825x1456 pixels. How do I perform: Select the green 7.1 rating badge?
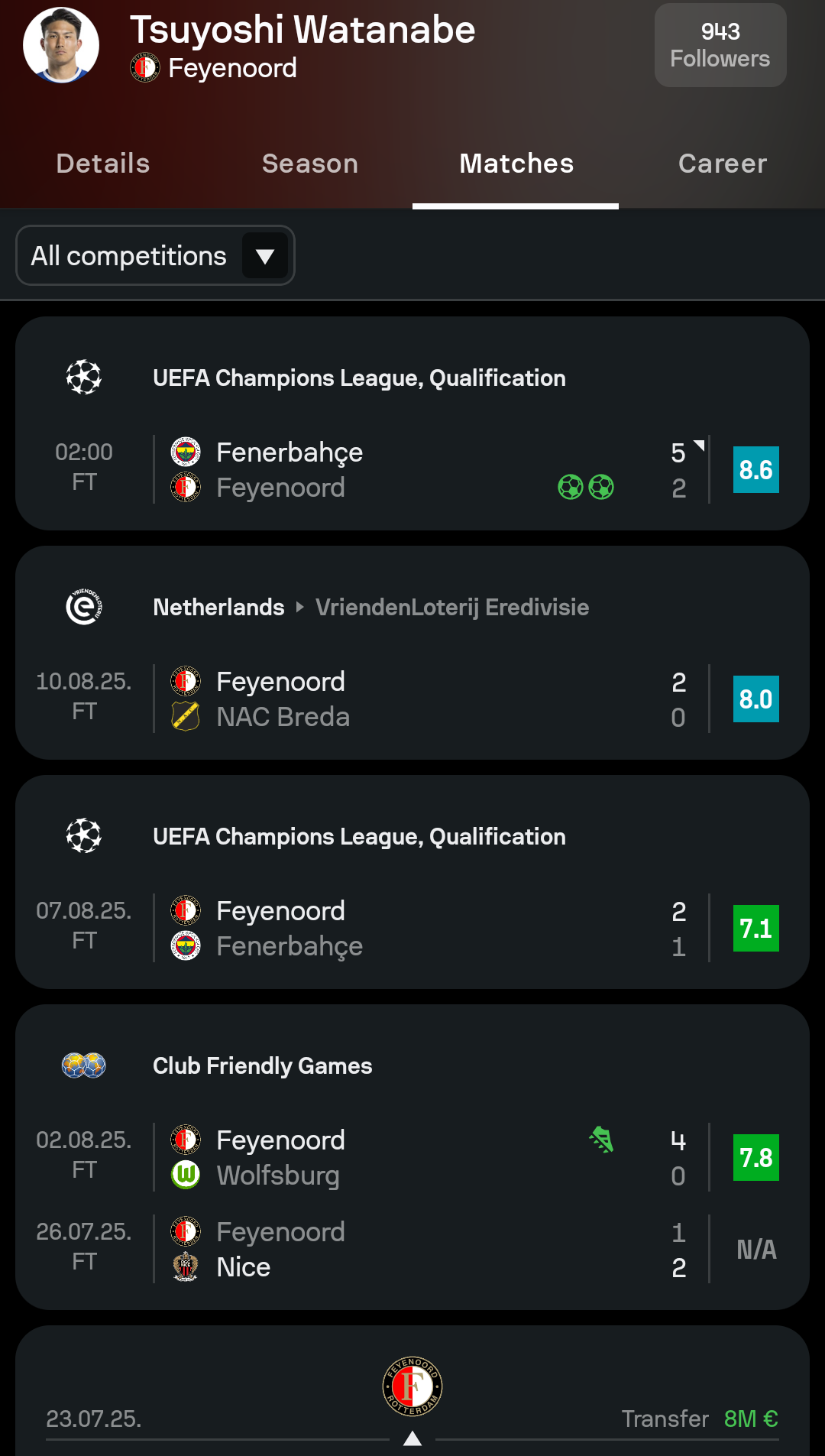[755, 928]
